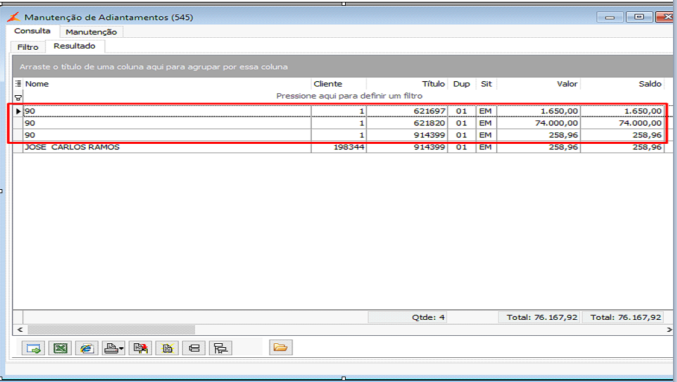This screenshot has width=677, height=382.
Task: Switch to the Manutenção tab
Action: [91, 32]
